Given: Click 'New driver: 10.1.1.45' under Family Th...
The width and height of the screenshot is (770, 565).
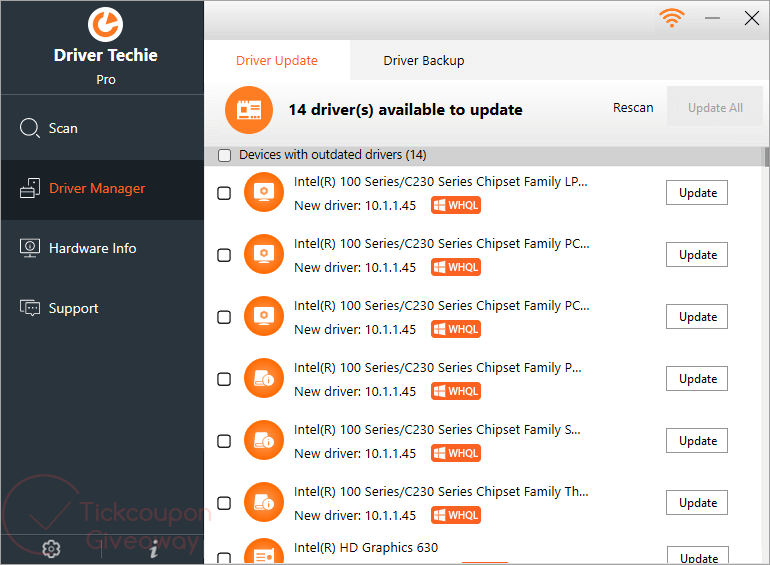Looking at the screenshot, I should click(355, 515).
